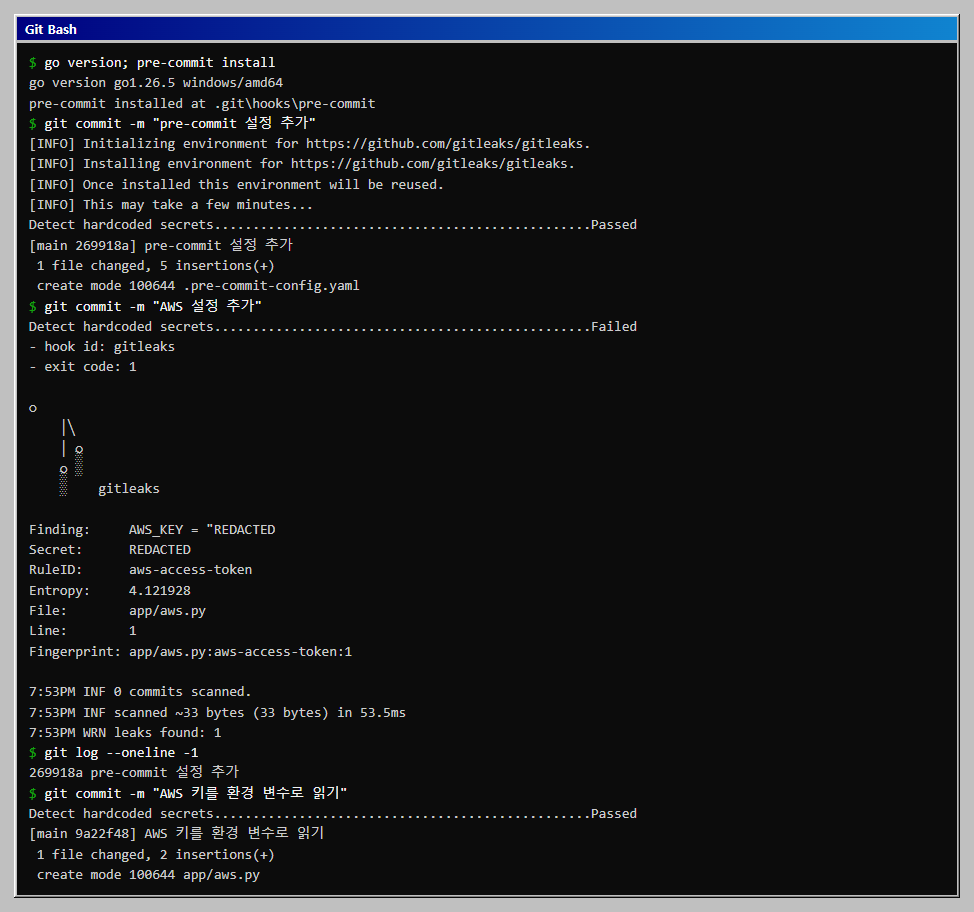Click the 'exit code: 1' line
The image size is (974, 912).
click(x=83, y=367)
